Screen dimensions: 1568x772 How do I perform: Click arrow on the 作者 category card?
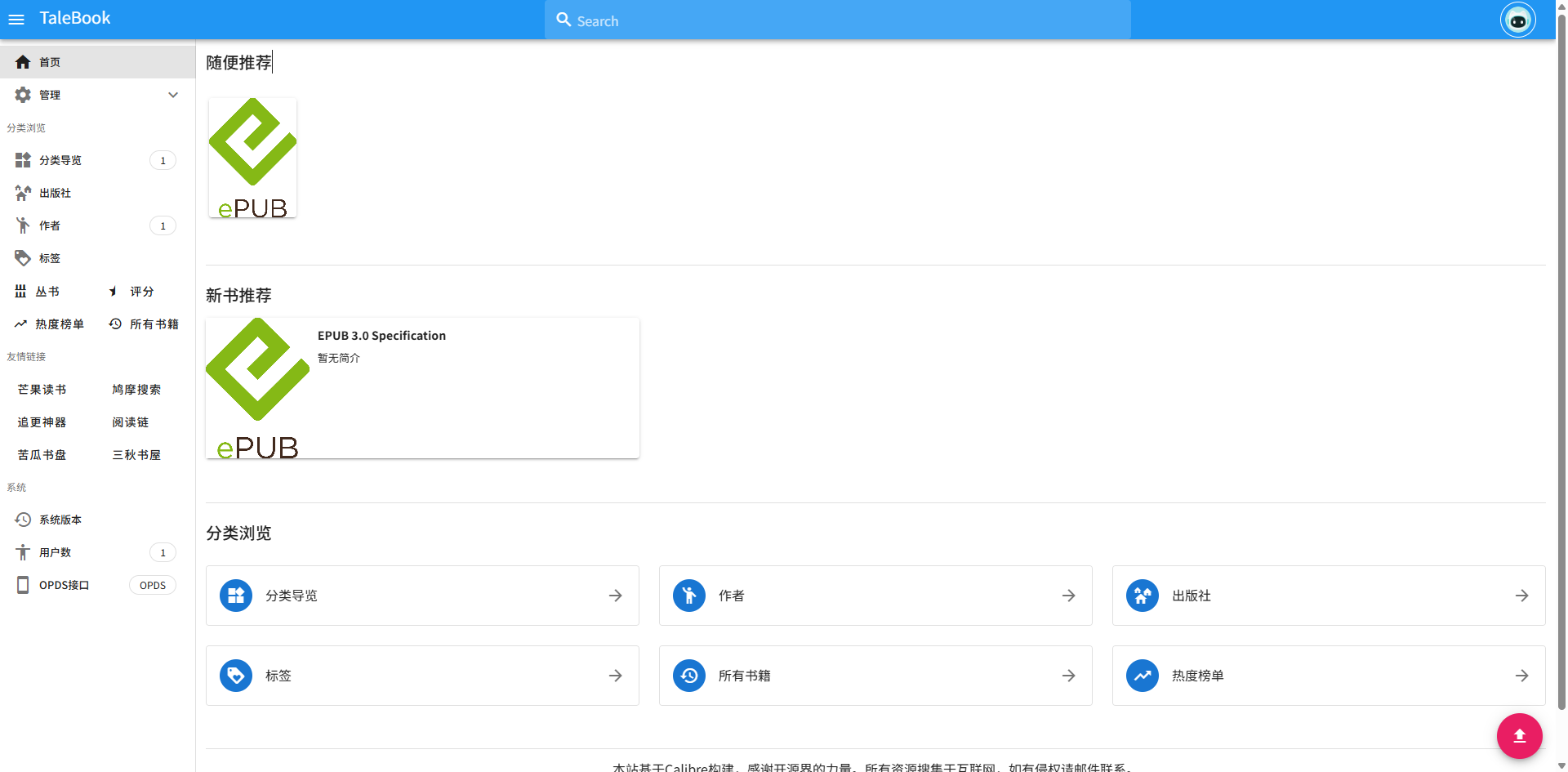click(x=1068, y=596)
